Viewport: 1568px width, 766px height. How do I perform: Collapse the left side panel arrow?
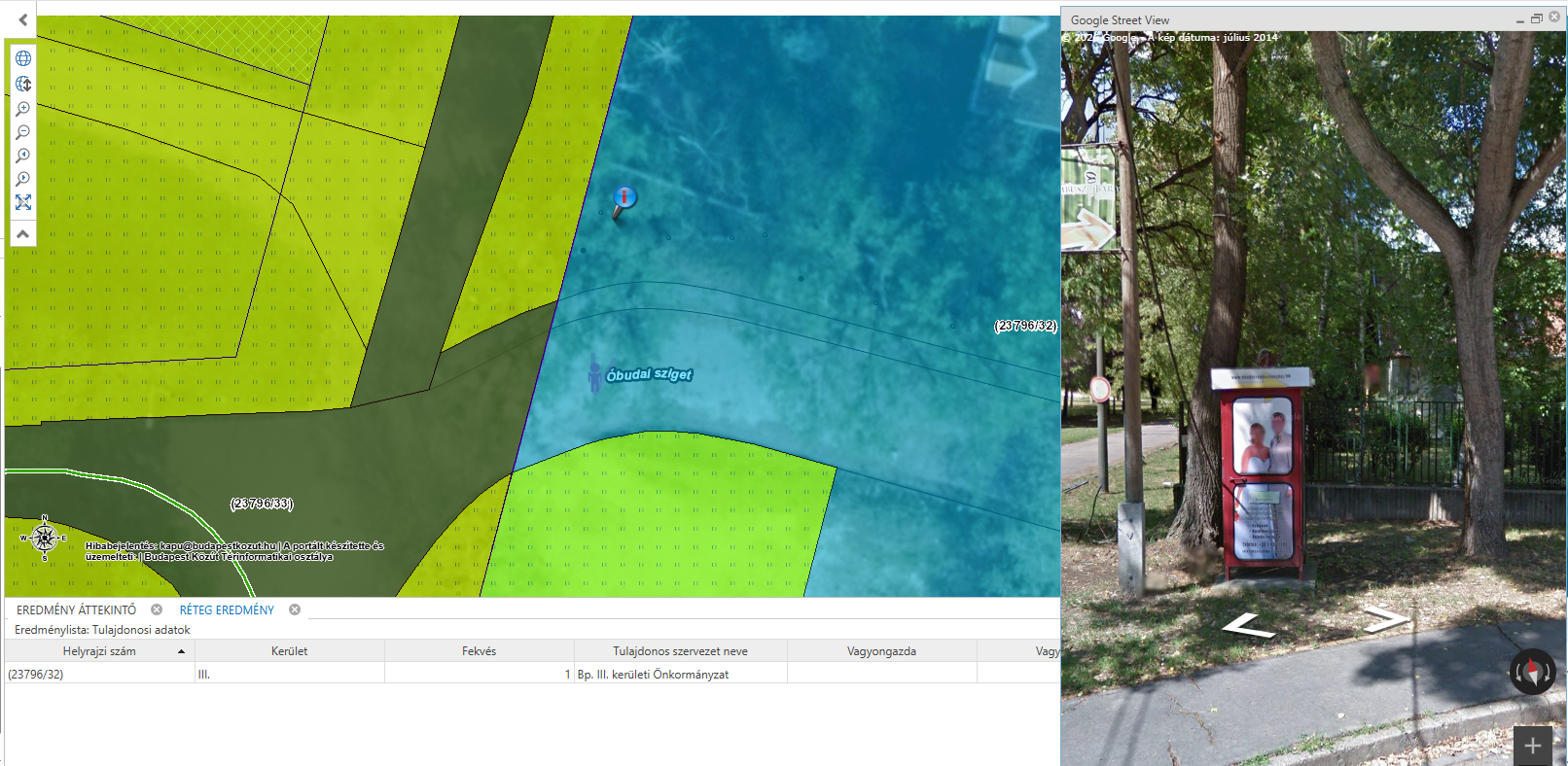click(23, 19)
